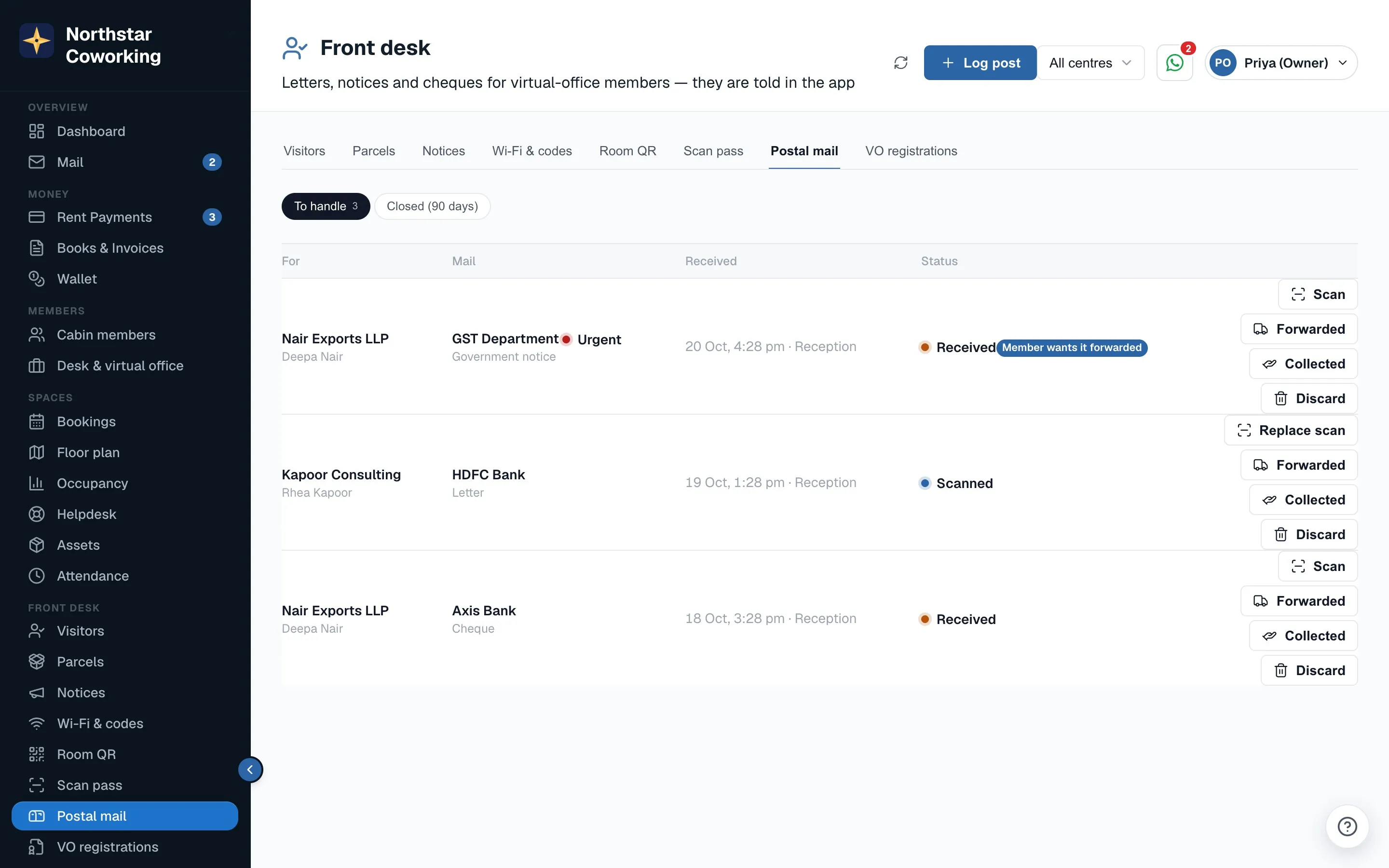Discard the HDFC Bank letter

click(1308, 534)
